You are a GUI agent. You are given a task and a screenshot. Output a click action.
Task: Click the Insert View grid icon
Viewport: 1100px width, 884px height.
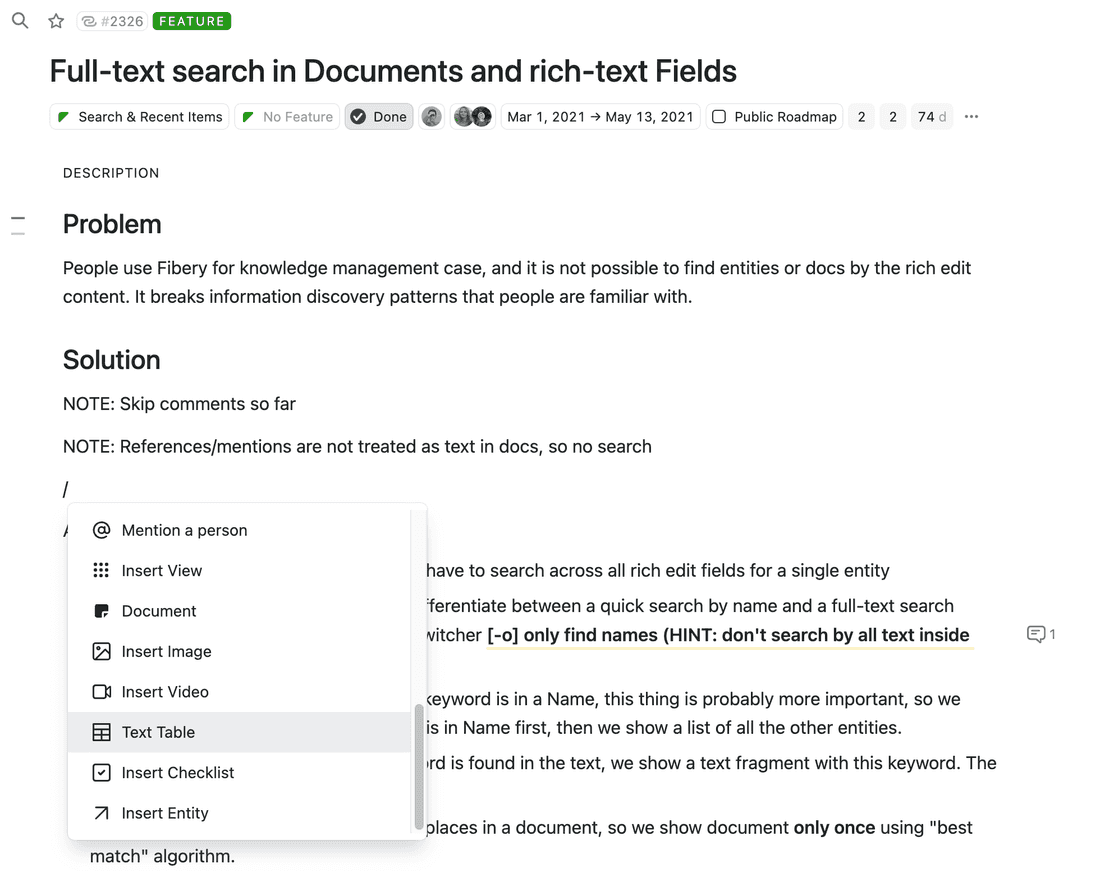pos(101,570)
